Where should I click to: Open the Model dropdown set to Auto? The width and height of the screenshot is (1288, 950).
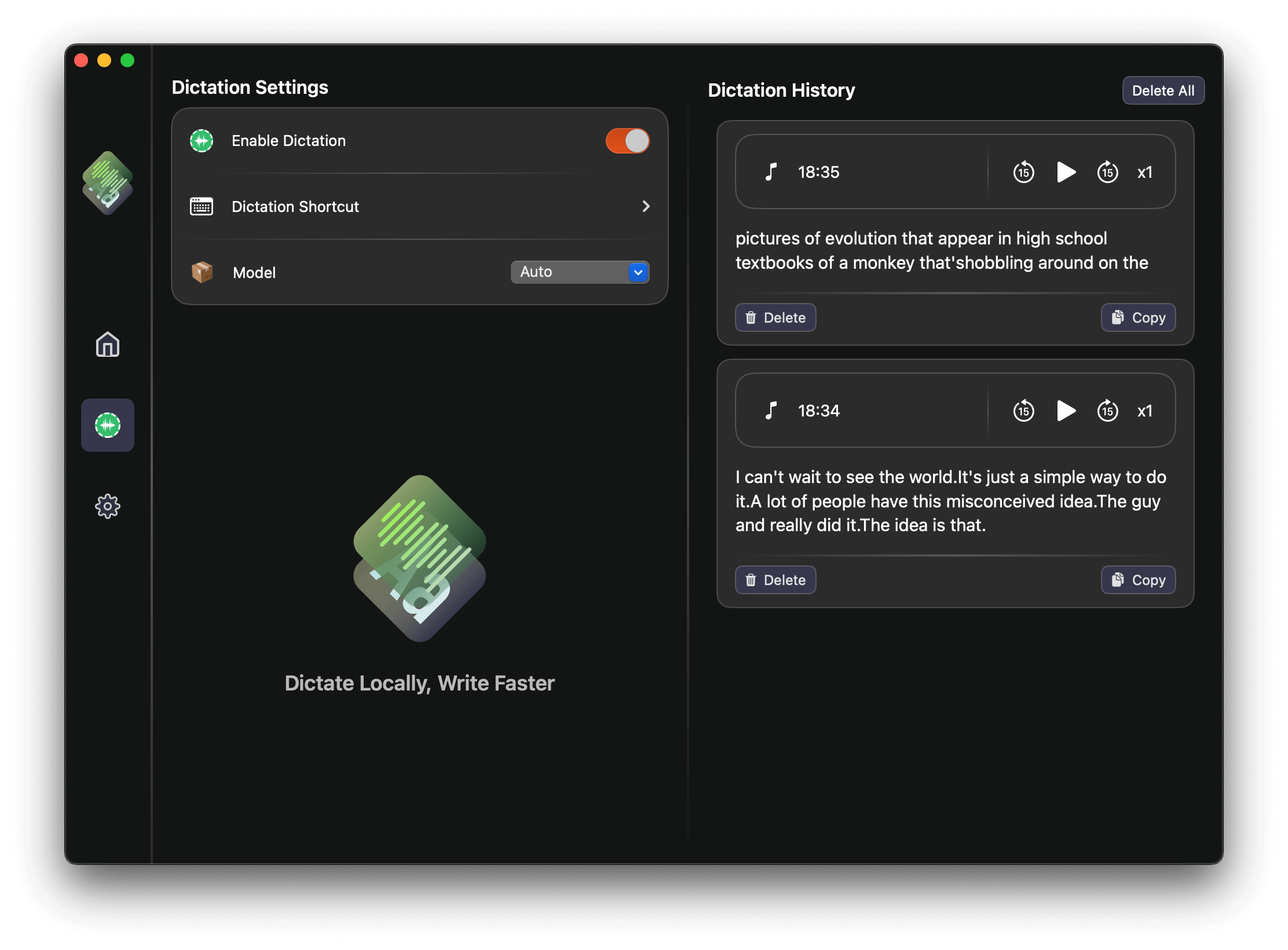[x=580, y=272]
